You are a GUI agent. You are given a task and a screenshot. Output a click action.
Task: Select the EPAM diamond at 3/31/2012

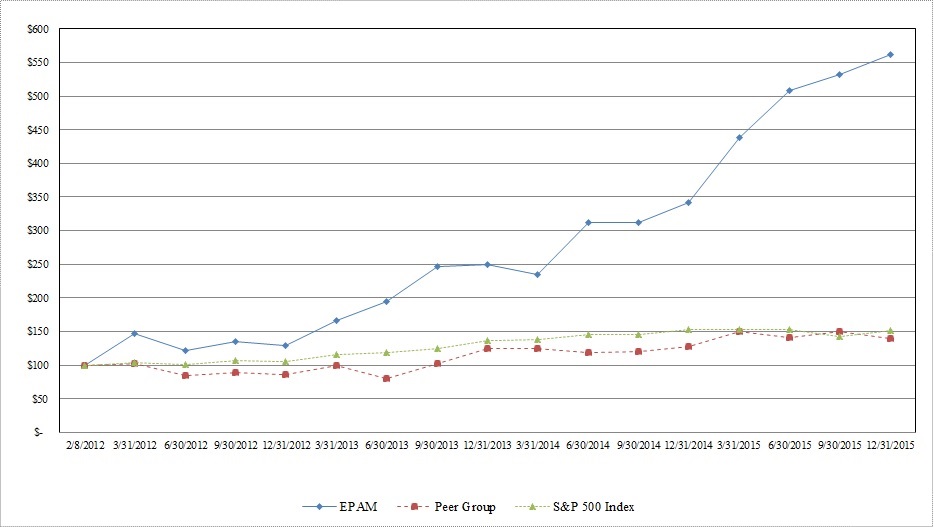[134, 333]
